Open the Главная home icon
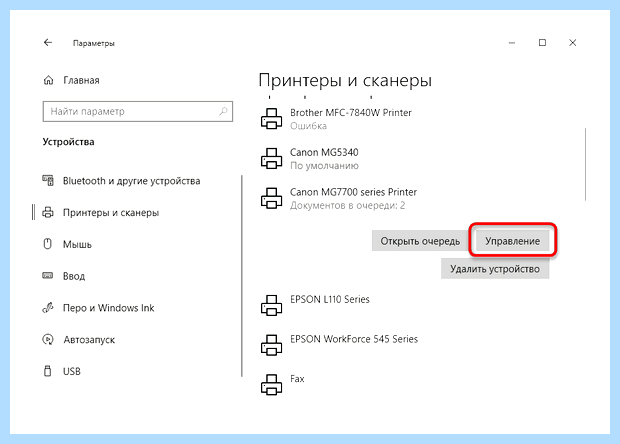Screen dimensions: 620x444 [48, 80]
